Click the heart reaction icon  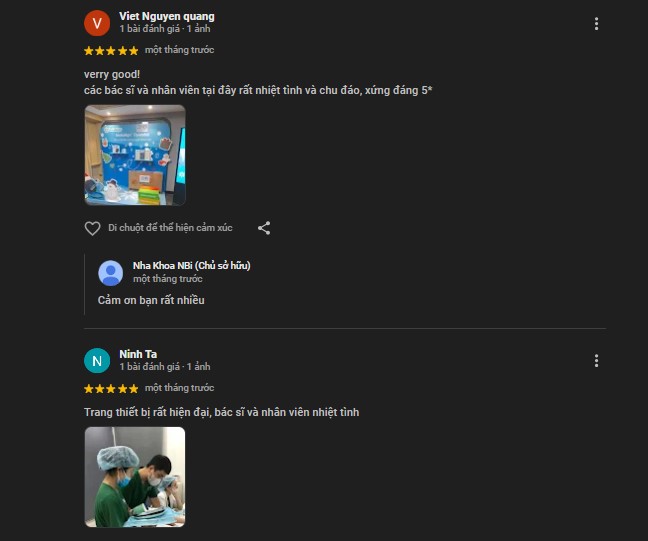click(x=93, y=228)
